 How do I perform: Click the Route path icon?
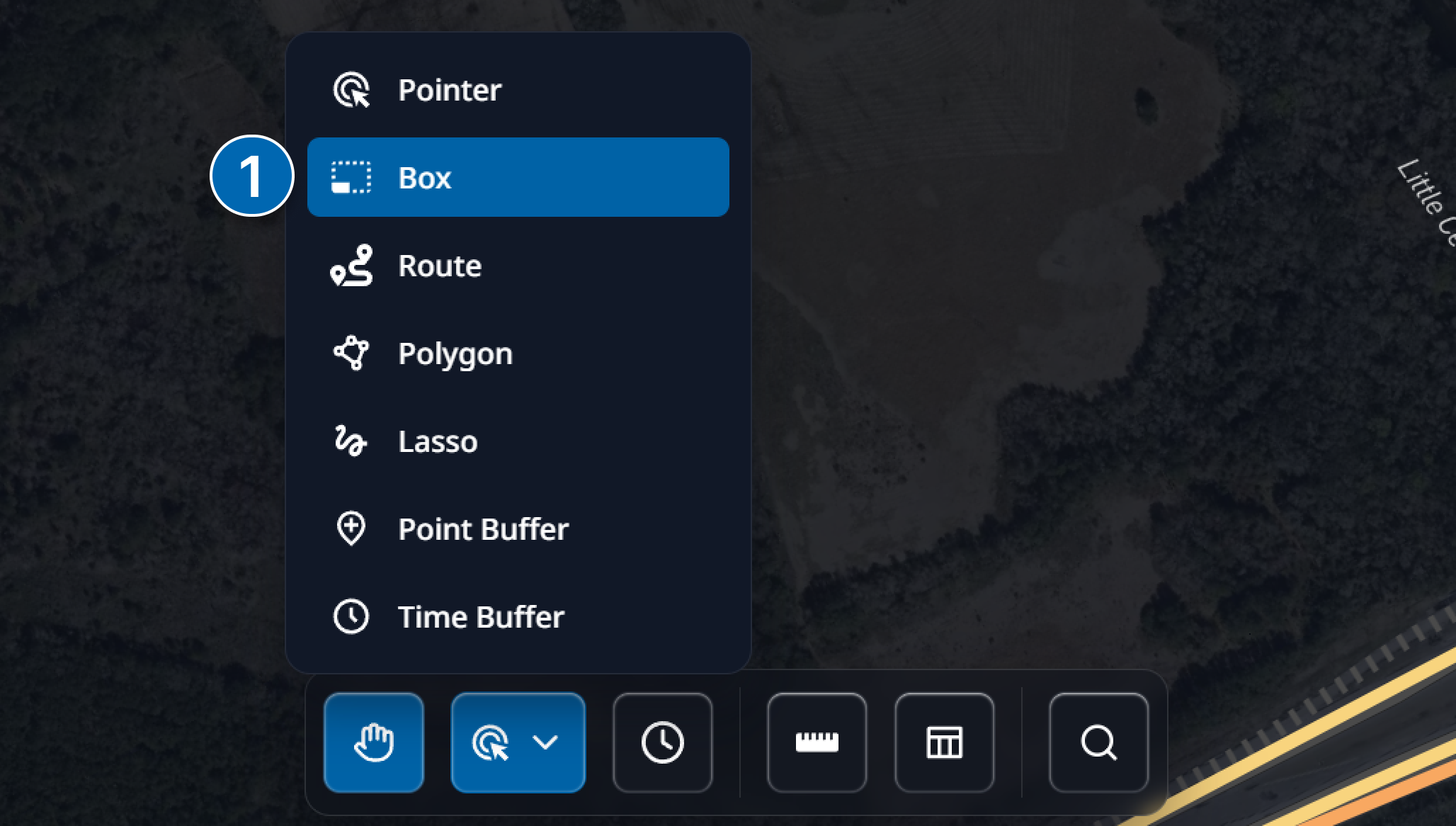(x=351, y=266)
